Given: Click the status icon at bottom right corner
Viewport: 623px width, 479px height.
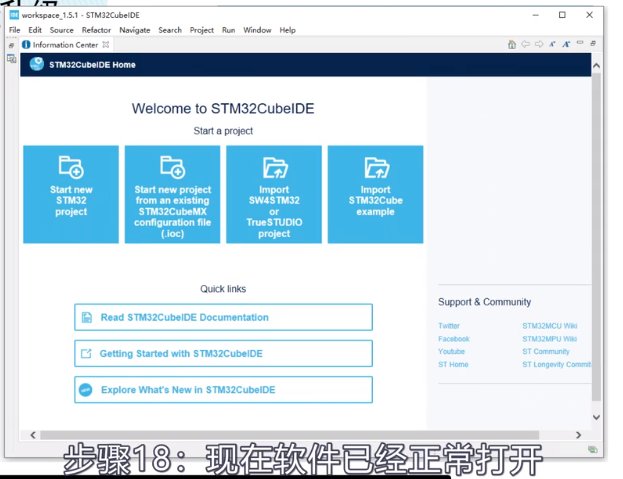Looking at the screenshot, I should [x=592, y=450].
